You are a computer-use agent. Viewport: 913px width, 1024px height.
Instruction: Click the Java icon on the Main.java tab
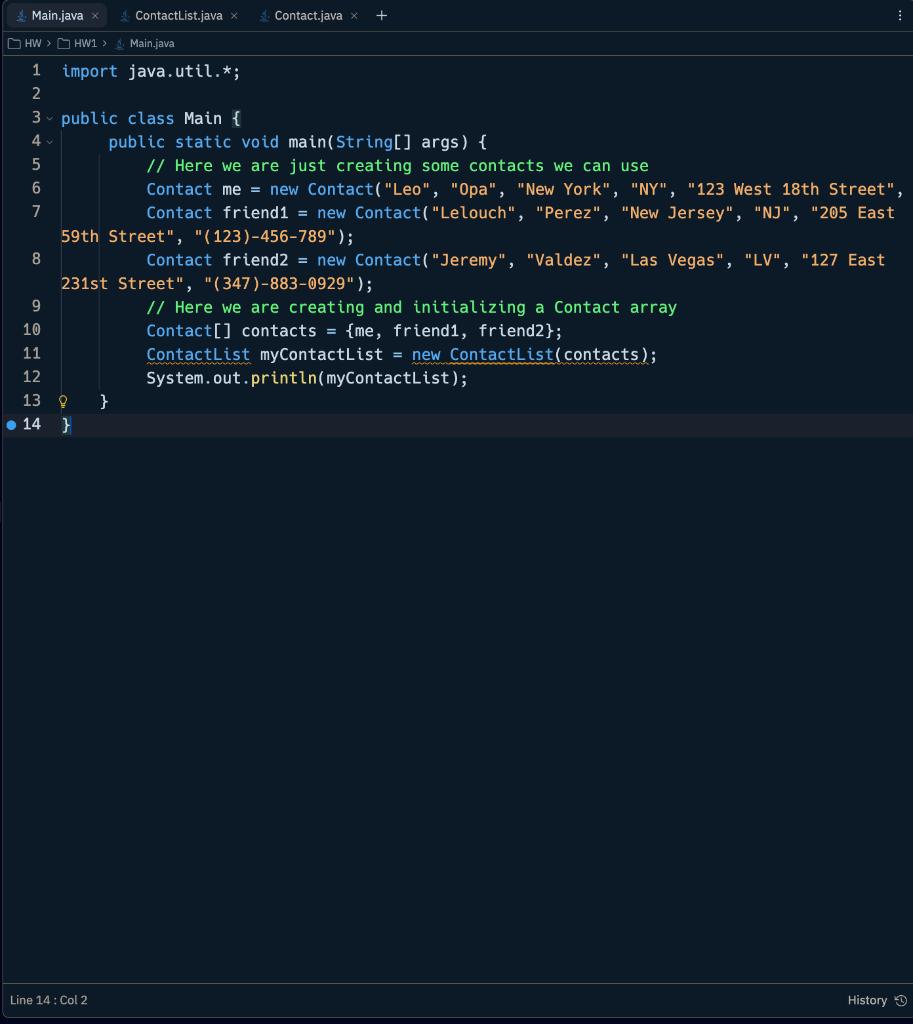[22, 15]
